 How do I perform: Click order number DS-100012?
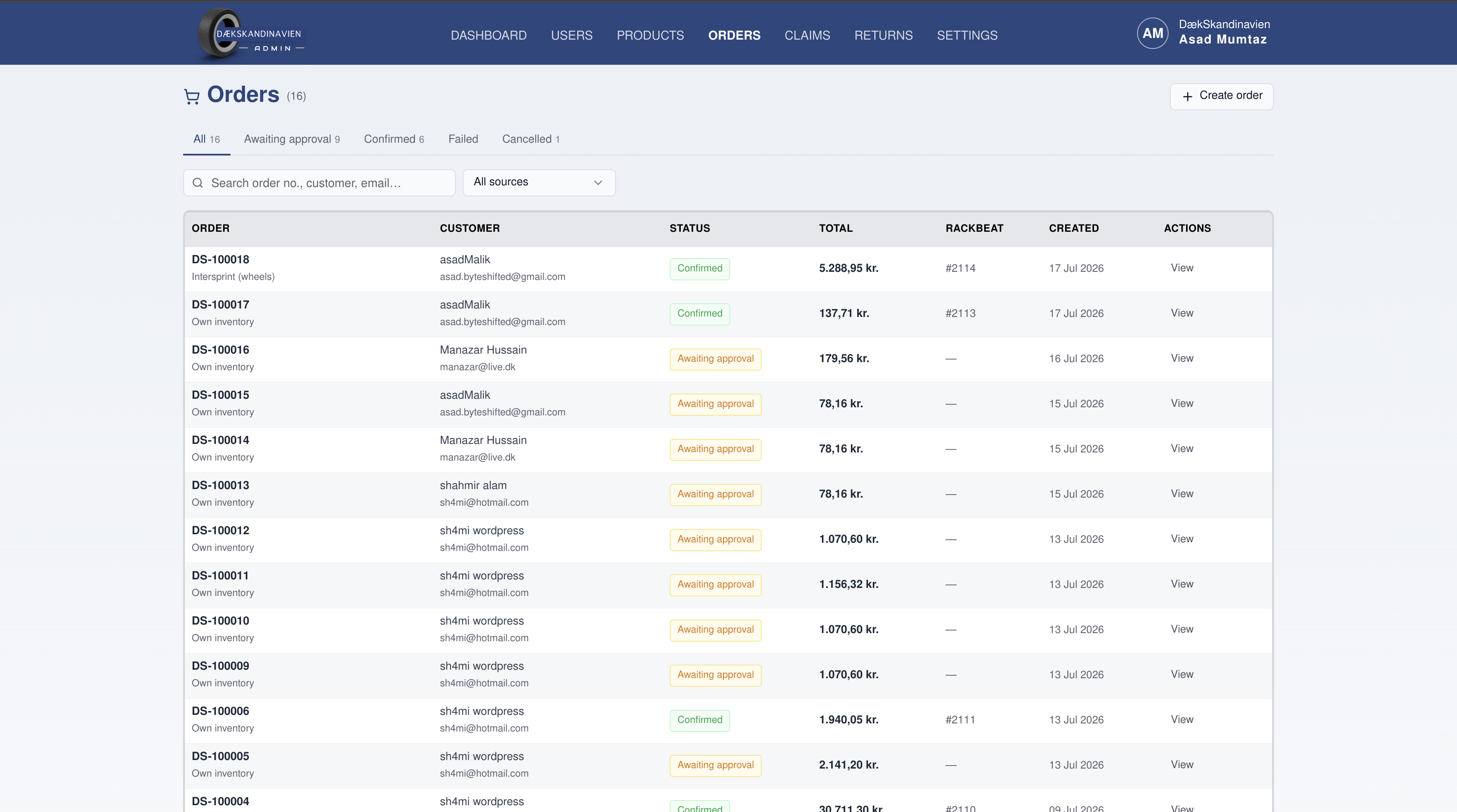(220, 530)
